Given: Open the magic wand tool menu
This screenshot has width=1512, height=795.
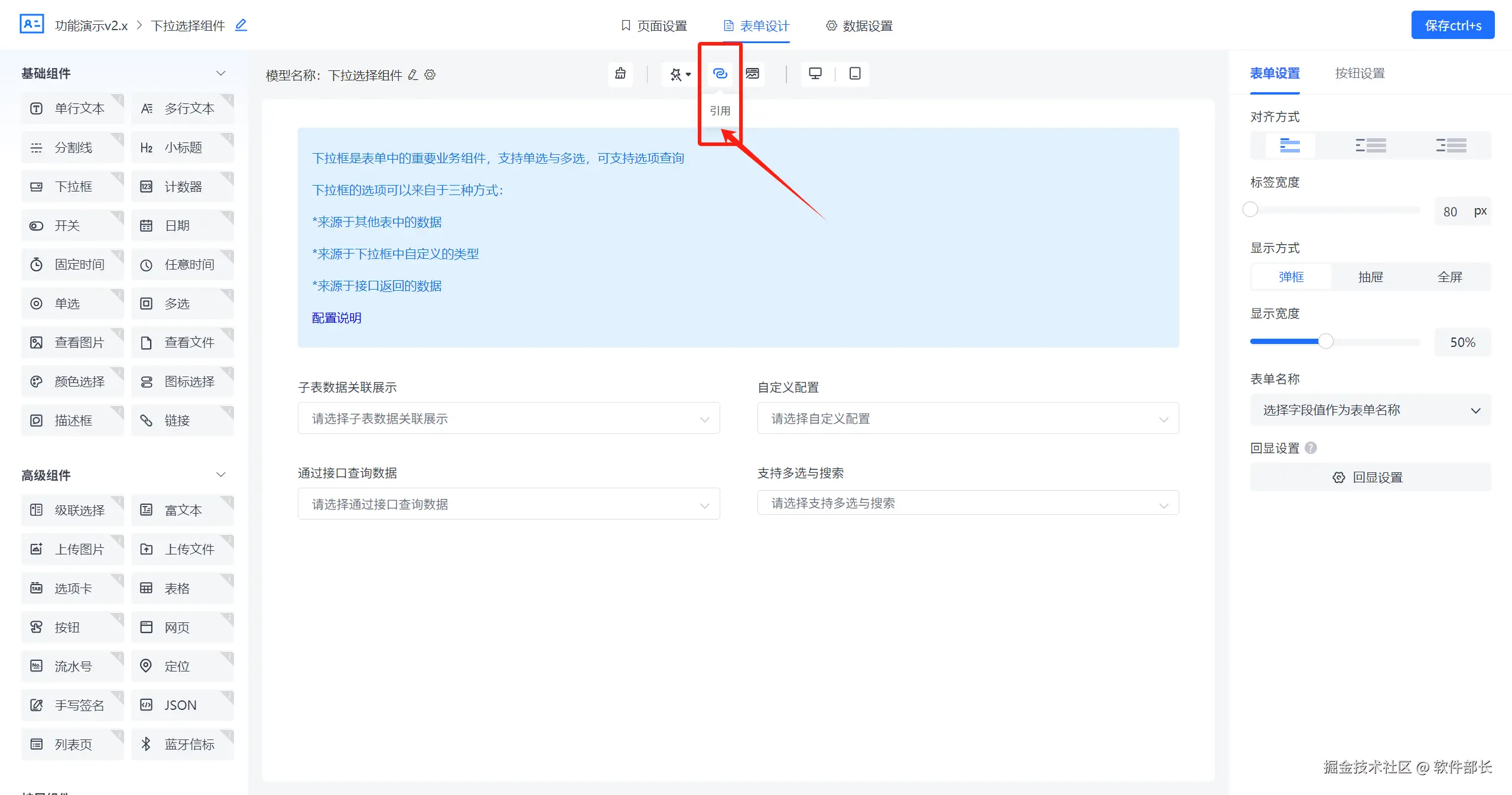Looking at the screenshot, I should 679,74.
